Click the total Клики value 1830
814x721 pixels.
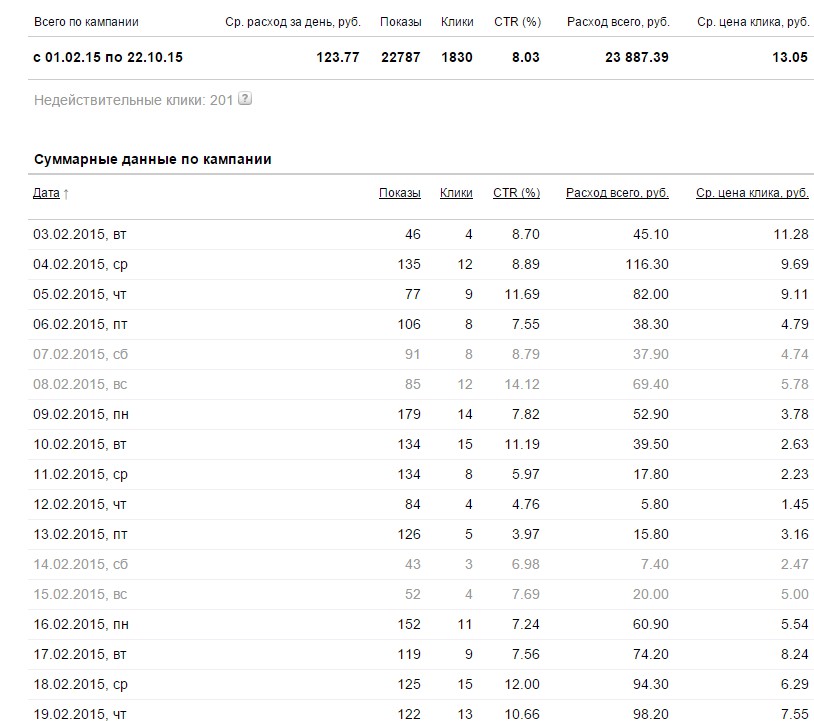tap(457, 57)
